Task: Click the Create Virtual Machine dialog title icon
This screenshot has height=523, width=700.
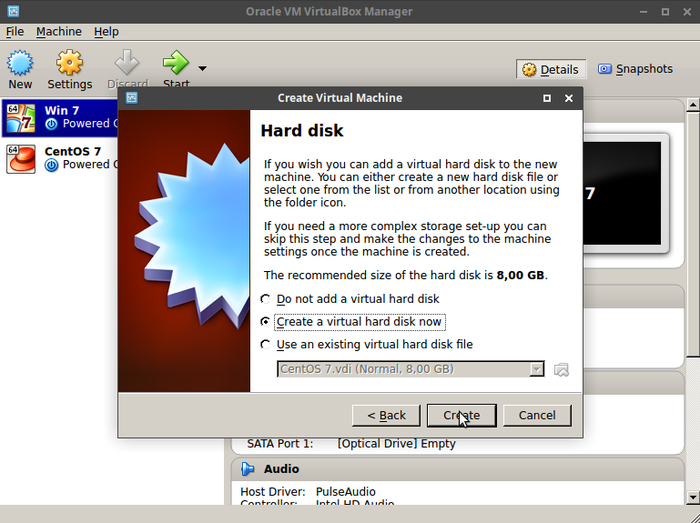Action: (x=132, y=98)
